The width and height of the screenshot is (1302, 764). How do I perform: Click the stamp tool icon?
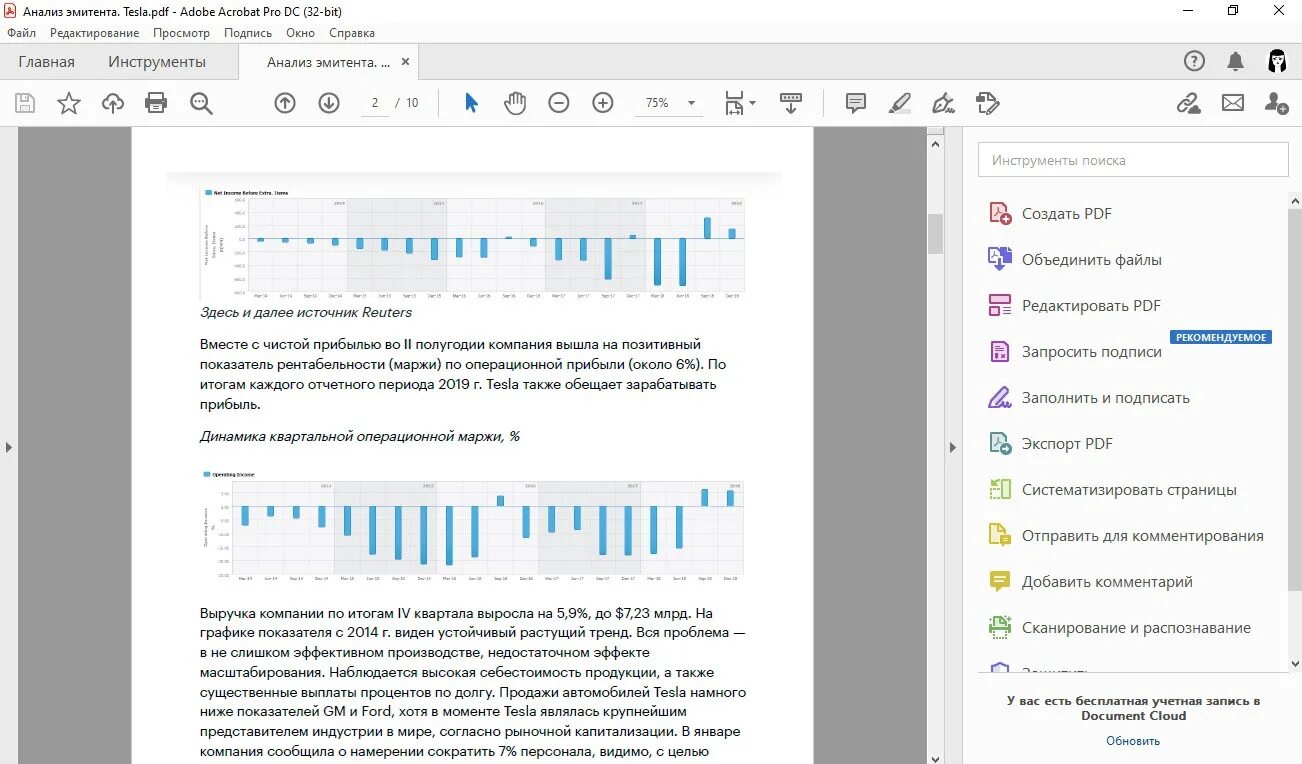coord(987,103)
